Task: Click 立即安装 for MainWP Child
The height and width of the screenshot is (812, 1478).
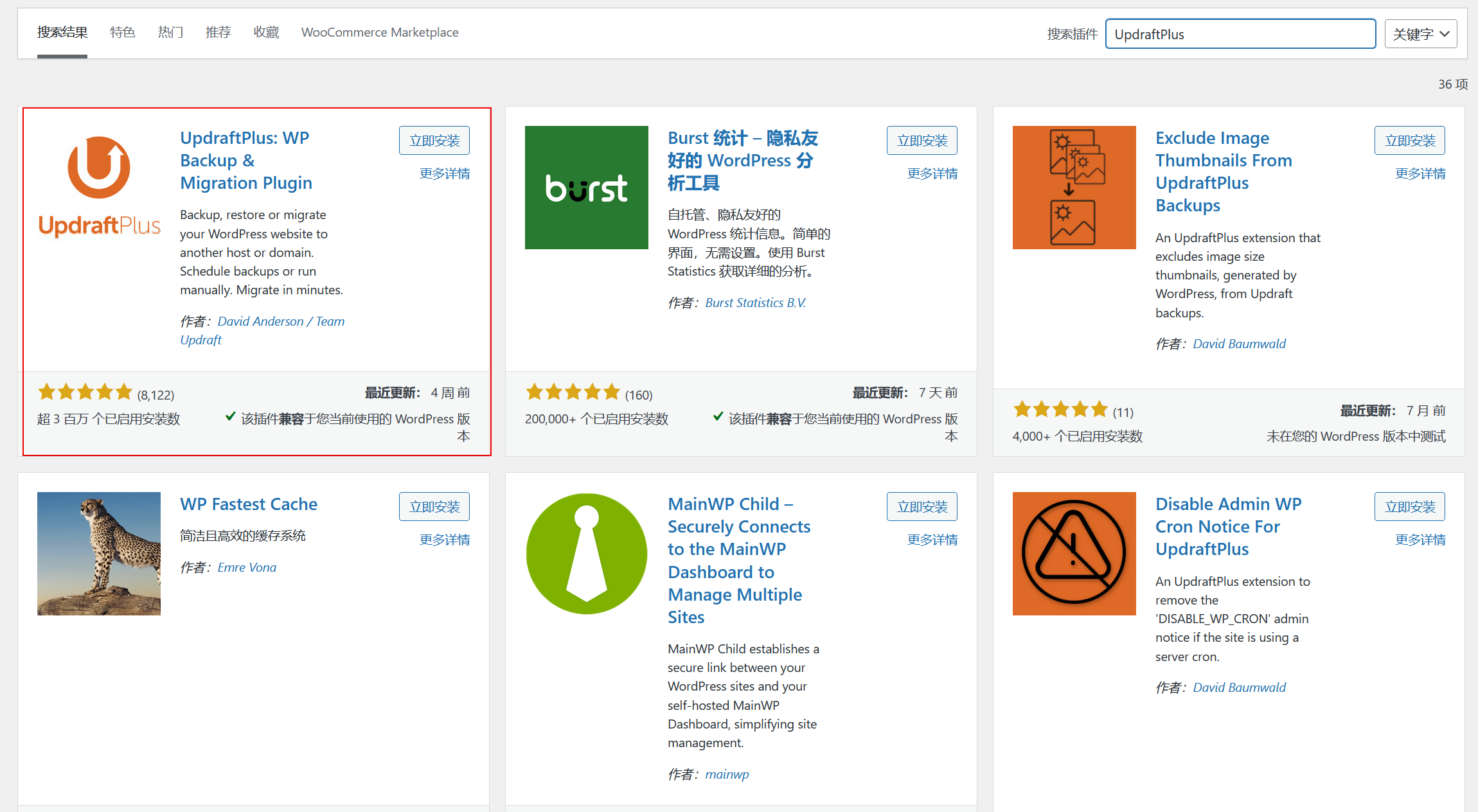Action: tap(922, 507)
